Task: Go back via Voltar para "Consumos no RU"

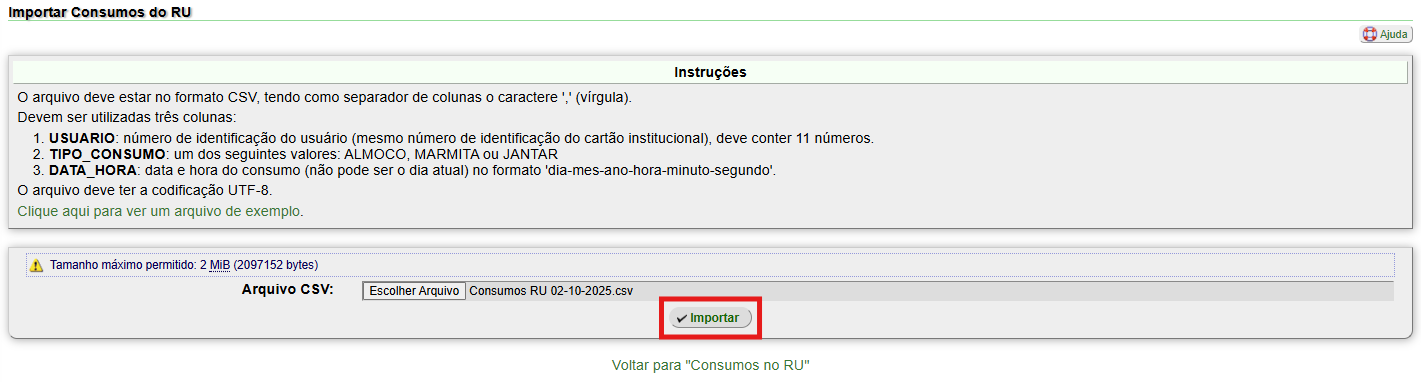Action: [710, 365]
